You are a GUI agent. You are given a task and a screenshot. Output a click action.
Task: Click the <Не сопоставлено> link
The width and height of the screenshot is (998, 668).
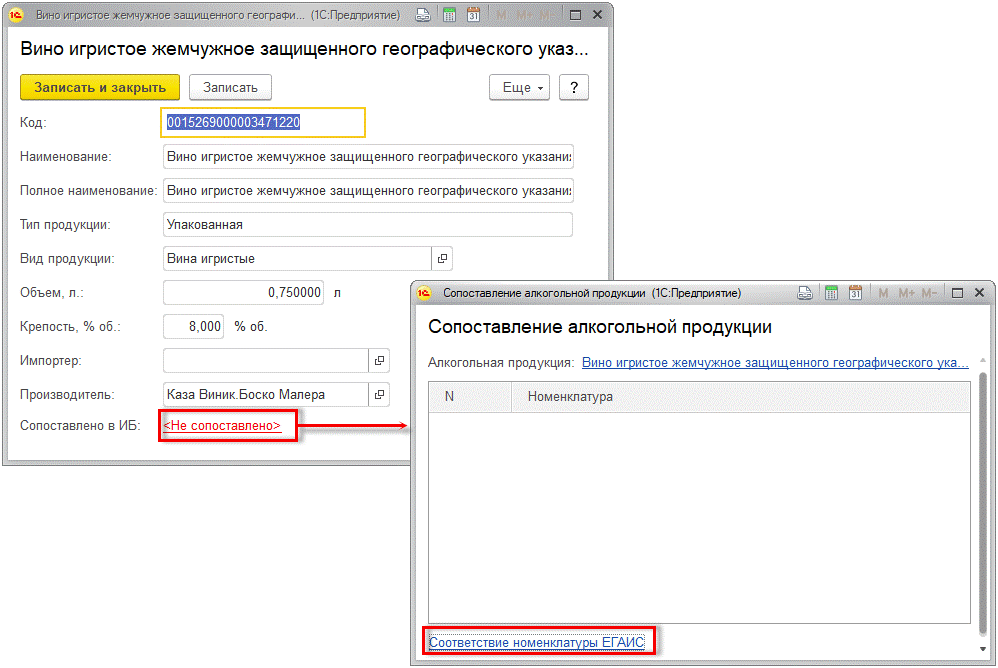click(222, 426)
